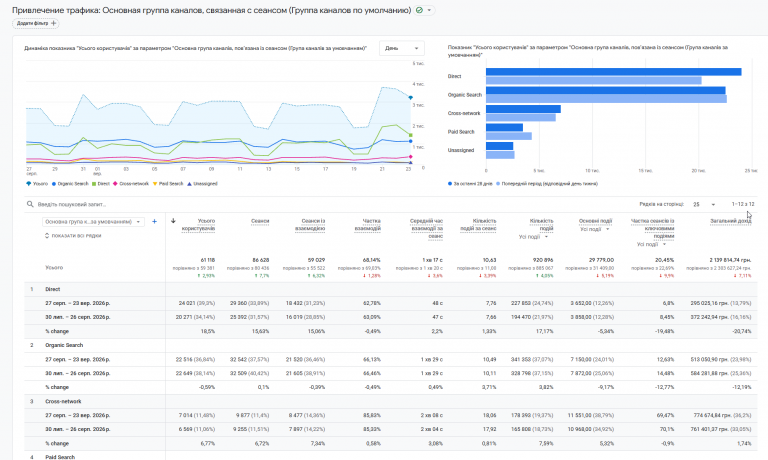Screen dimensions: 768x460
Task: Open the Основна група каналів dimension dropdown
Action: [93, 222]
